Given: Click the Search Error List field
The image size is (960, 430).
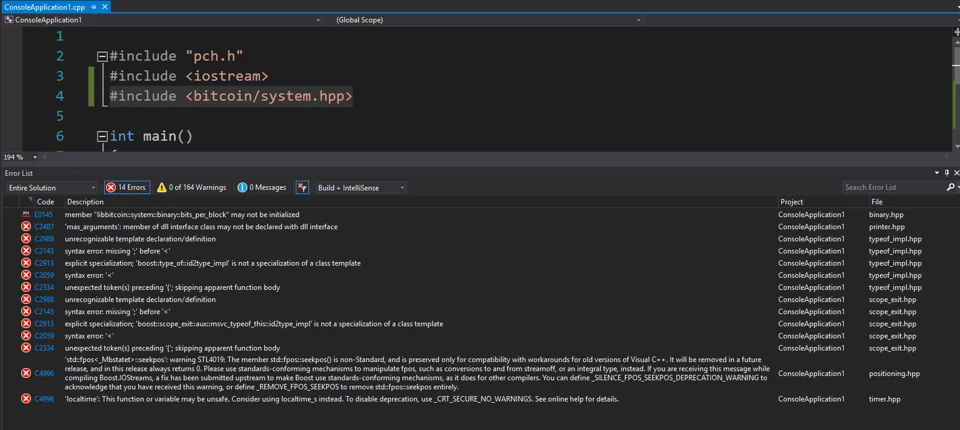Looking at the screenshot, I should 892,187.
